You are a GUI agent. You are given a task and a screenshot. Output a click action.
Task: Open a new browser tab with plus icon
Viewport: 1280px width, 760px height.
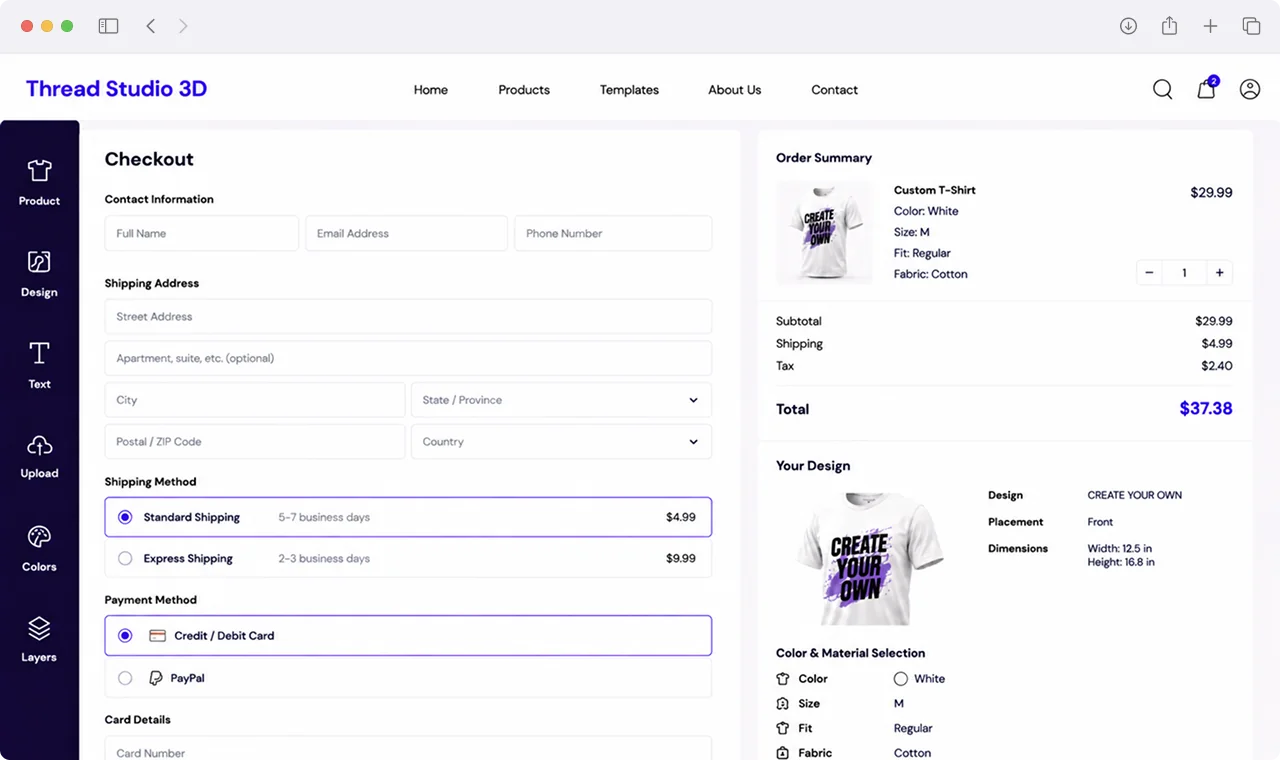[1210, 26]
